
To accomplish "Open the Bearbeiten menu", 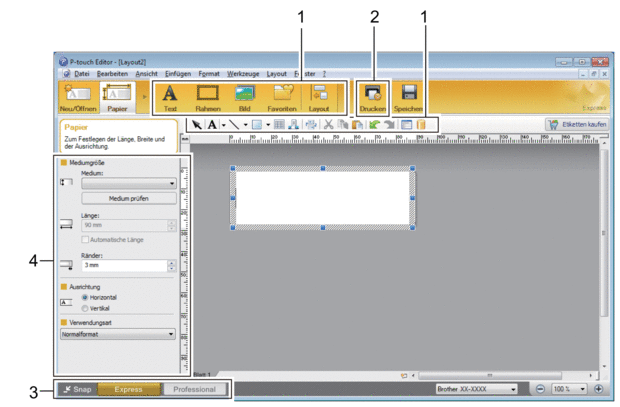I will tap(112, 74).
